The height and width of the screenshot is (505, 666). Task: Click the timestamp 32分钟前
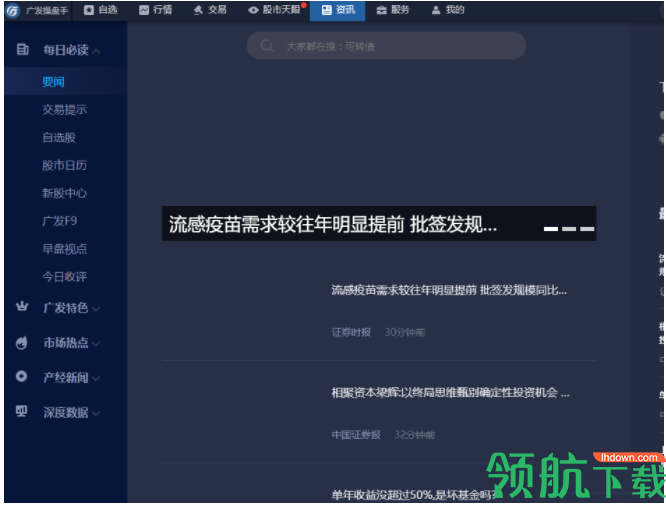(415, 435)
